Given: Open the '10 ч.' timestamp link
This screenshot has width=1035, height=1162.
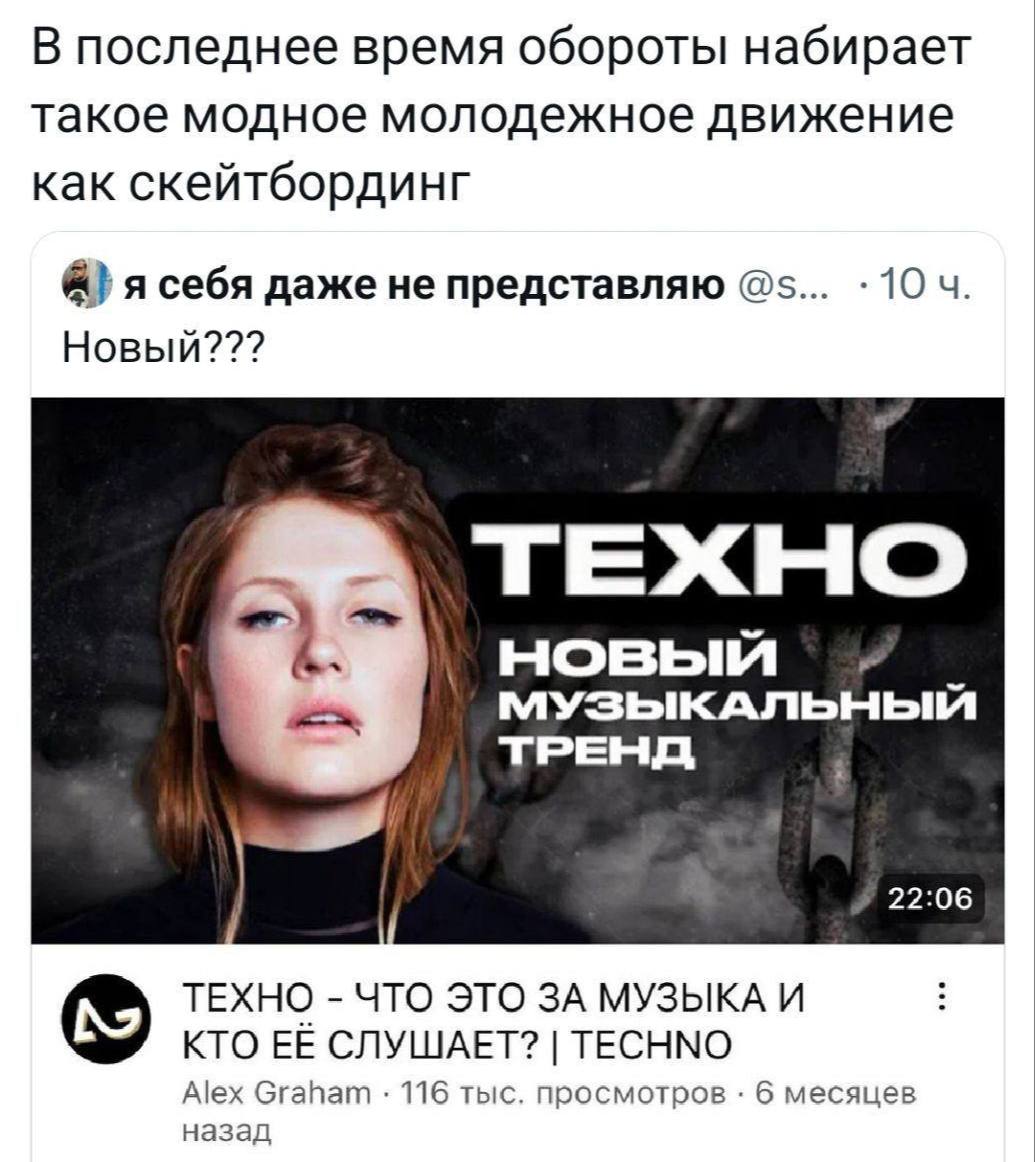Looking at the screenshot, I should (x=923, y=284).
